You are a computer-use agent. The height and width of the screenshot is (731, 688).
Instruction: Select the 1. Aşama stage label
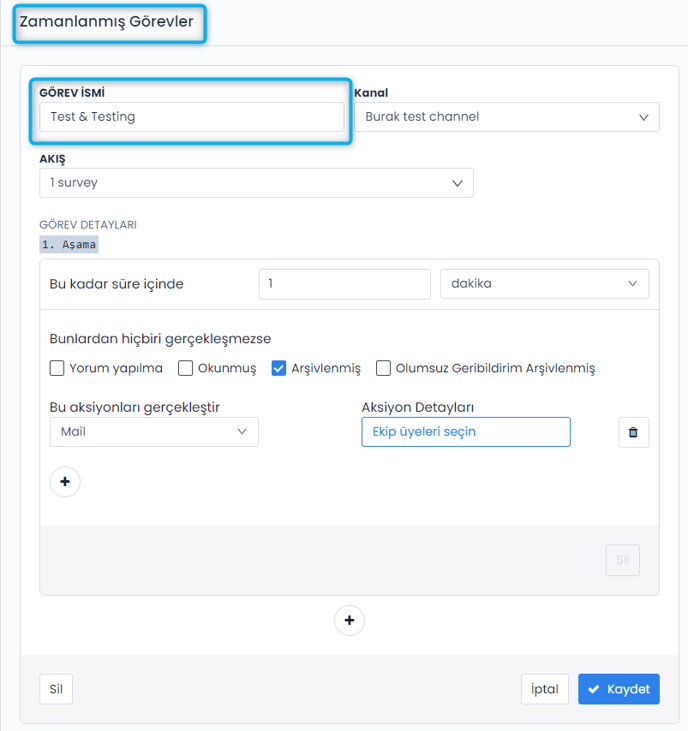69,245
